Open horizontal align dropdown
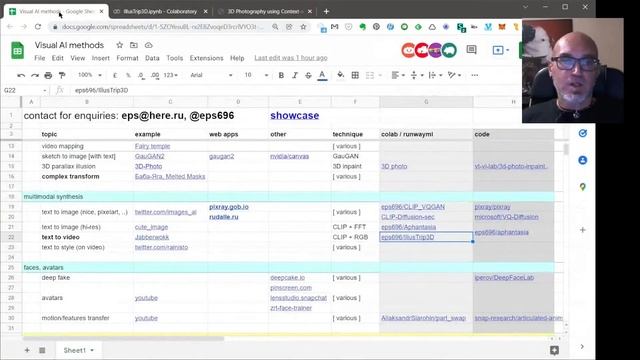Screen dimensions: 640x360 (398, 75)
